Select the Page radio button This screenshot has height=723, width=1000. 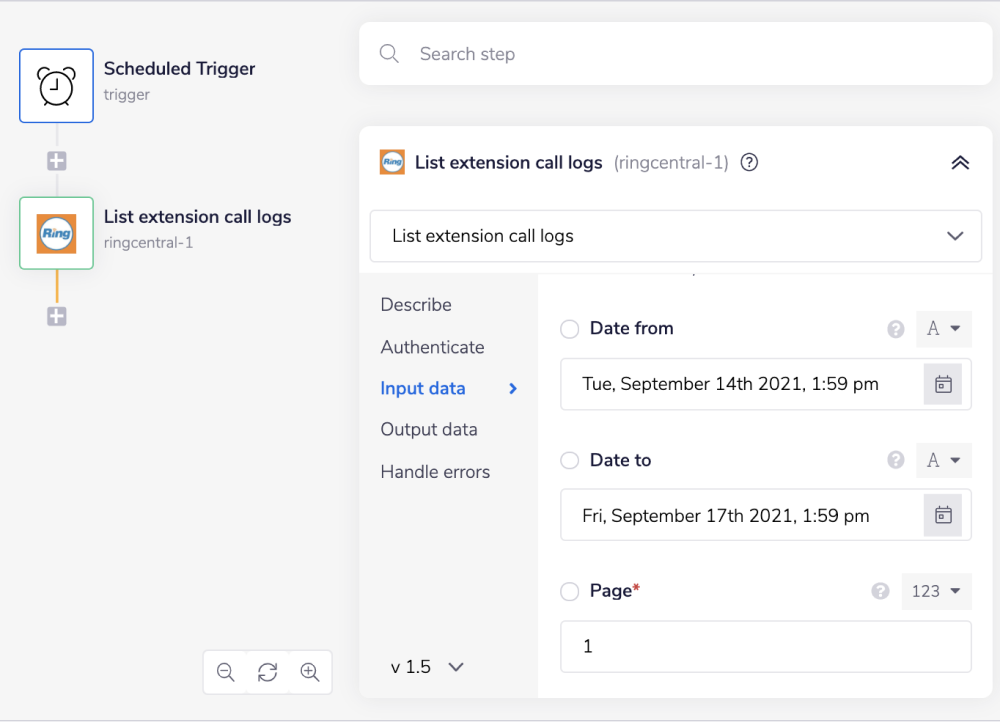(569, 591)
